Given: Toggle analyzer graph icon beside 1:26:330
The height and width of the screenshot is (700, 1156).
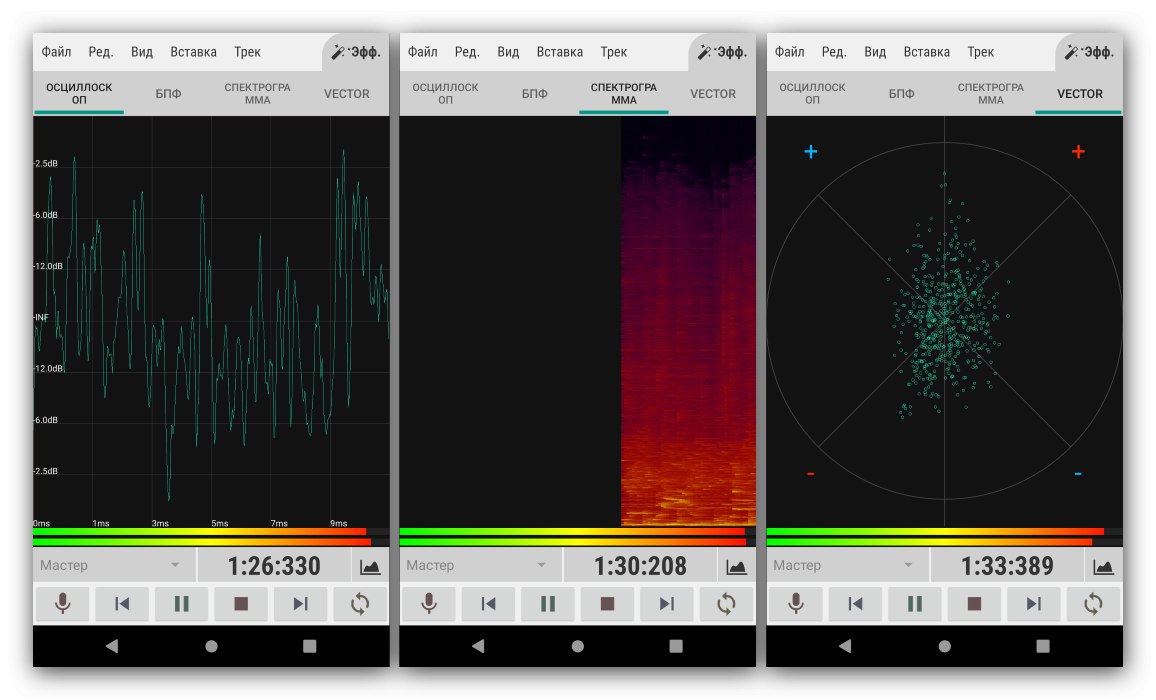Looking at the screenshot, I should pos(370,566).
